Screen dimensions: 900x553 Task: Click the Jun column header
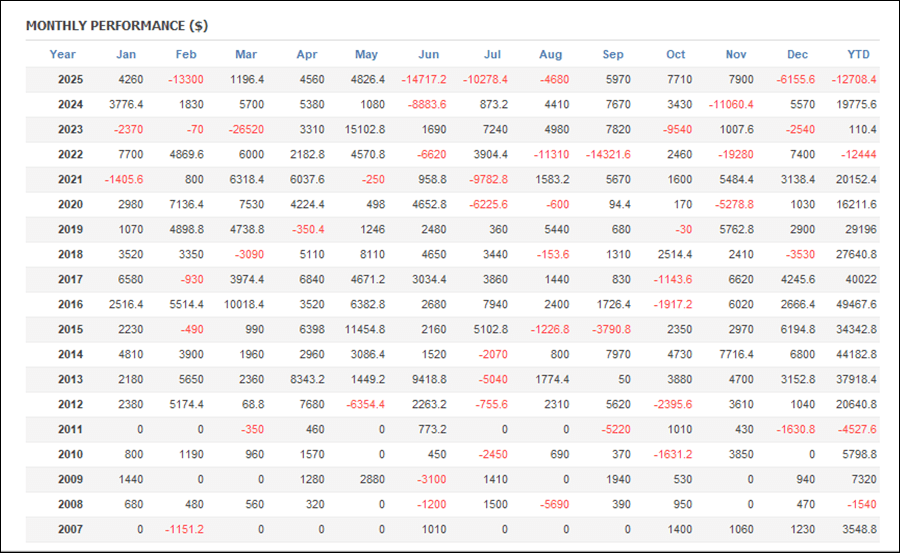click(428, 54)
